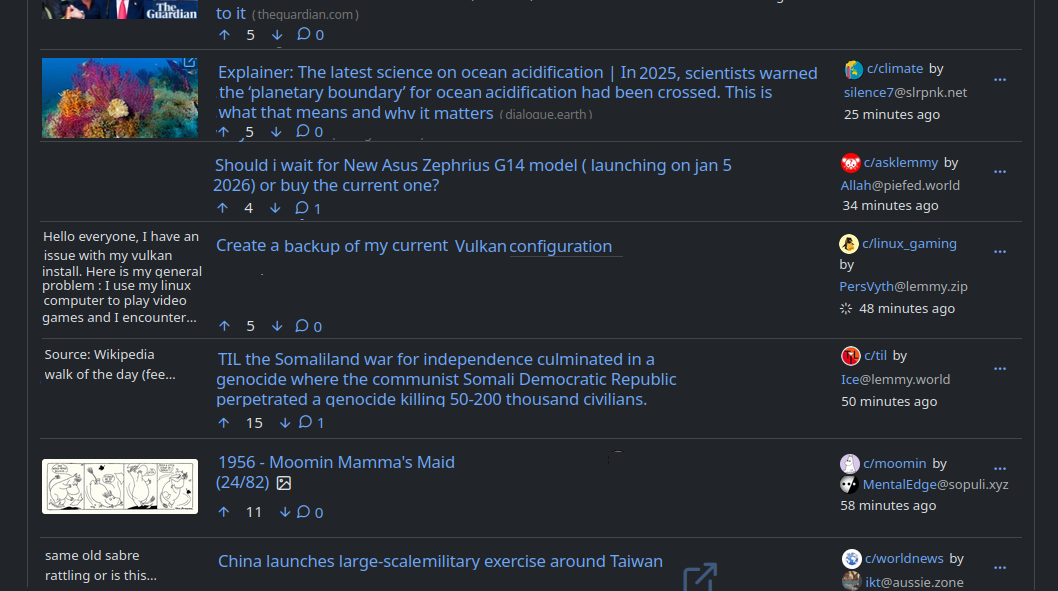1058x591 pixels.
Task: Downvote the Asus Zephyrus G14 post
Action: [275, 208]
